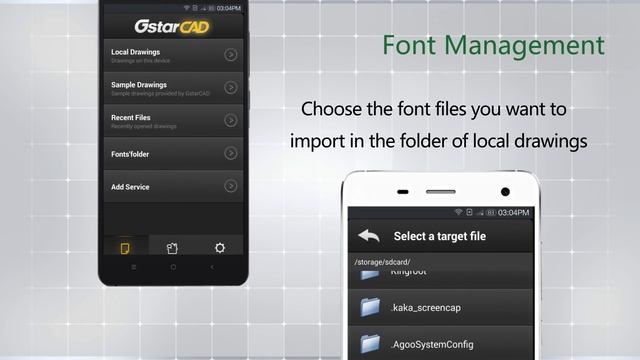The image size is (640, 360).
Task: Tap 03:04PM clock on white phone
Action: click(x=513, y=212)
